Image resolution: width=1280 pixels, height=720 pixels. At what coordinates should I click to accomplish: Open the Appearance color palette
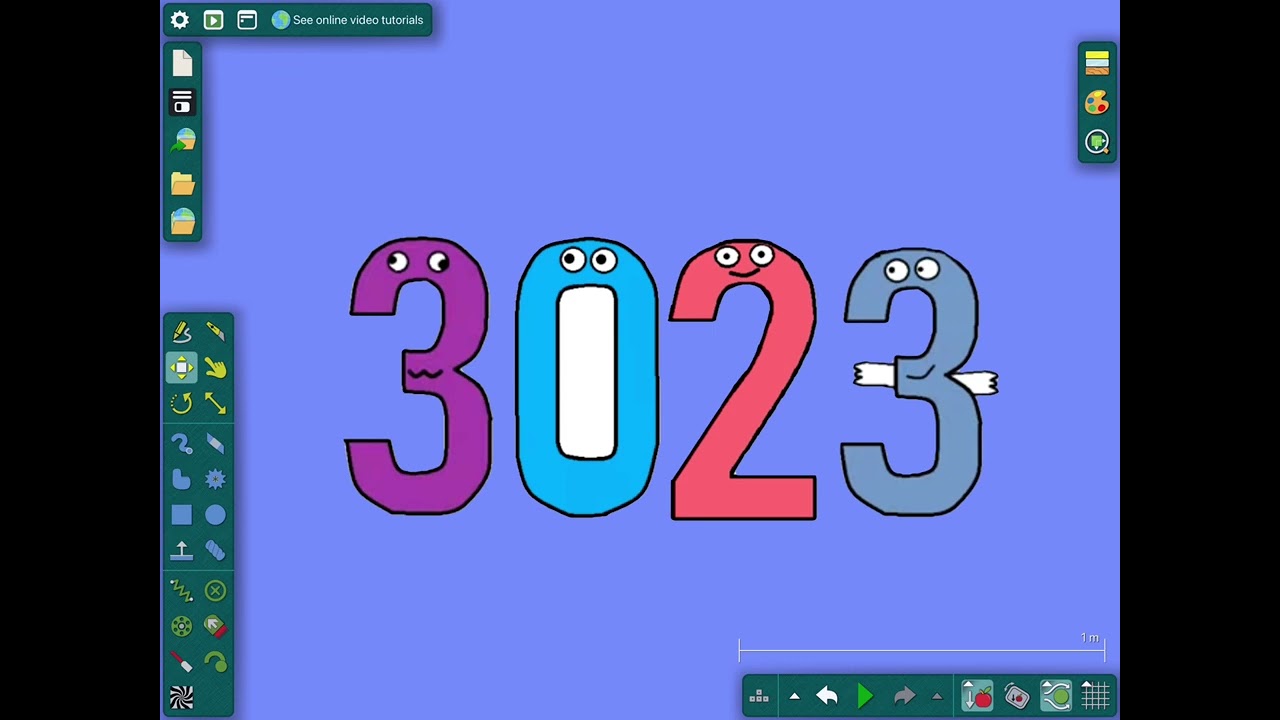[1097, 102]
